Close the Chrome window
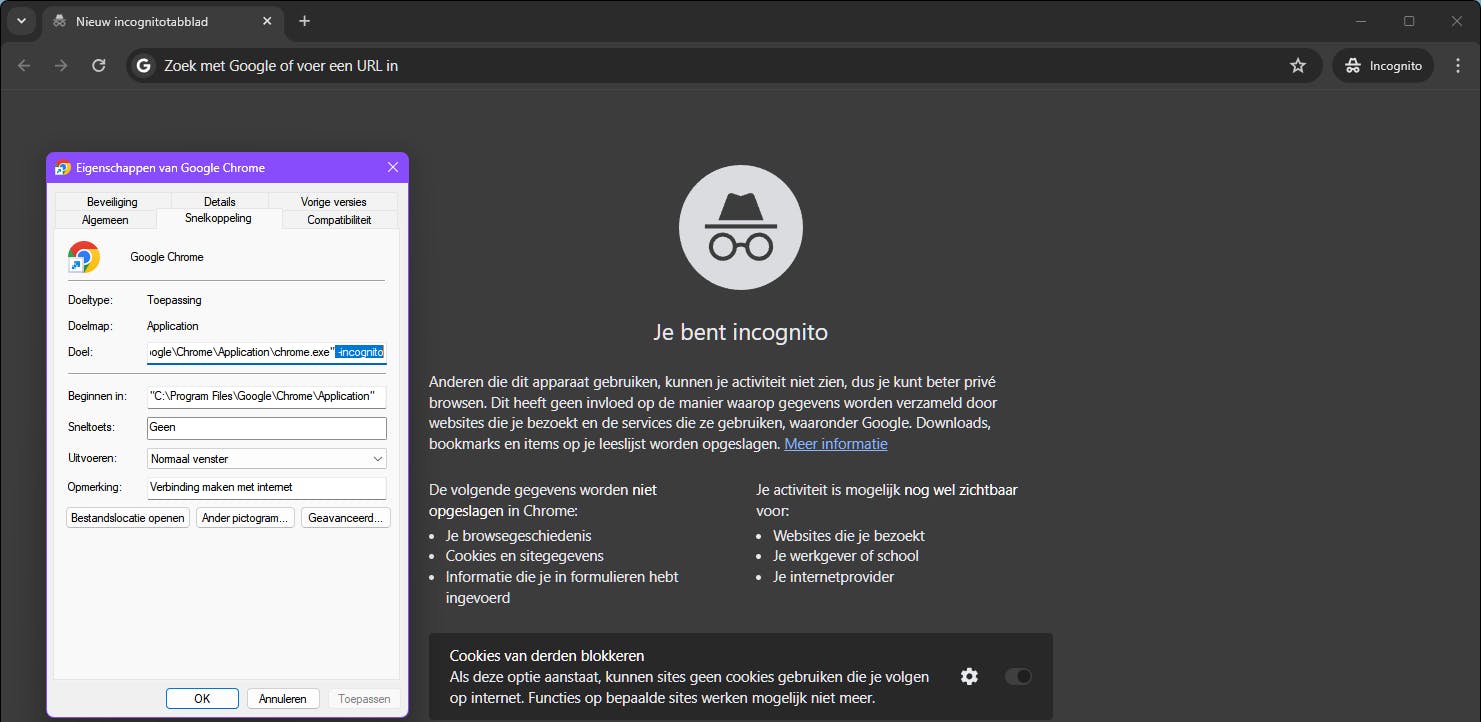The image size is (1481, 722). click(1456, 21)
